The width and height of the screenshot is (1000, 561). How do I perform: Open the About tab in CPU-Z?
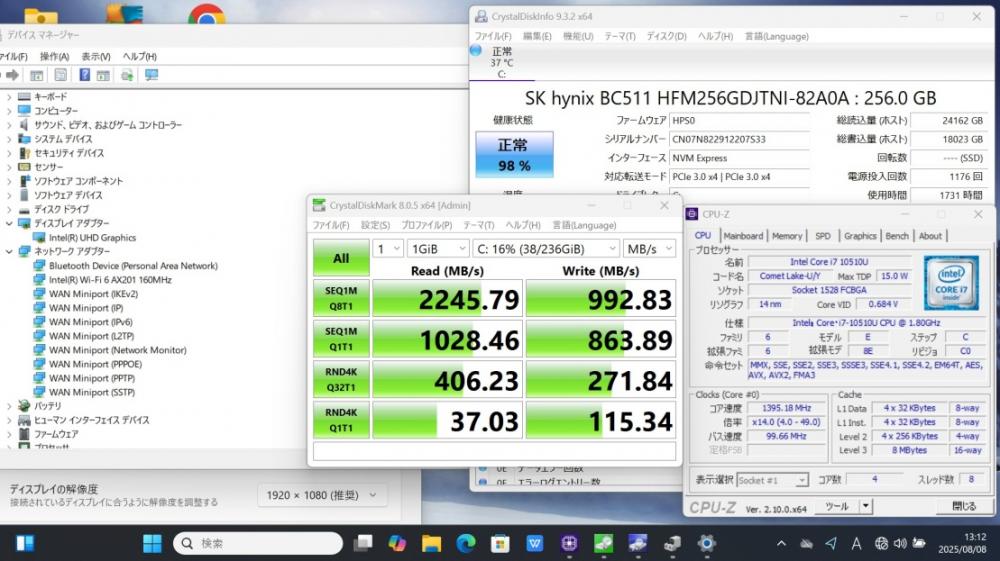pos(930,236)
